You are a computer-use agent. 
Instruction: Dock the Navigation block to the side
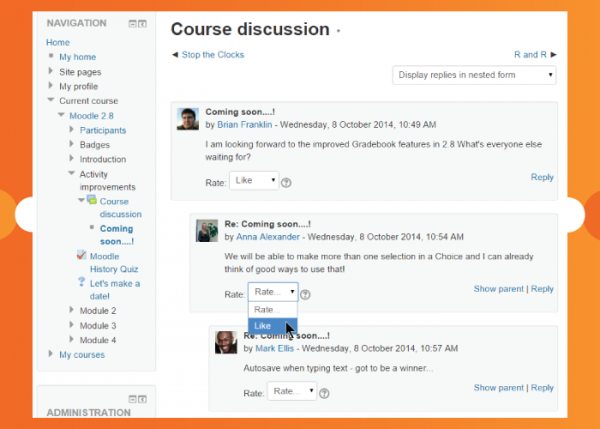coord(143,23)
